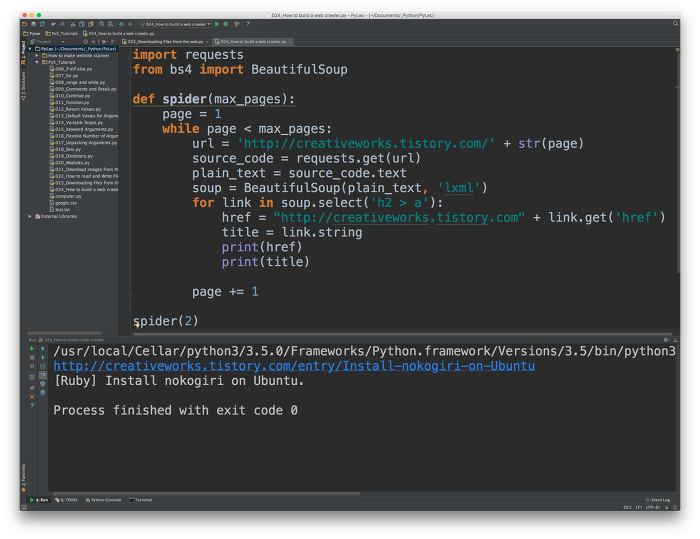Click the blue Help question mark in the Run panel
This screenshot has height=539, width=700.
pyautogui.click(x=32, y=405)
